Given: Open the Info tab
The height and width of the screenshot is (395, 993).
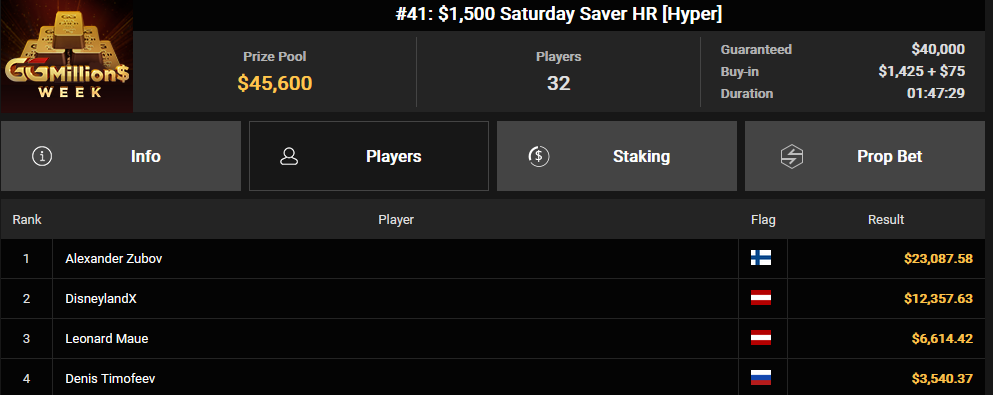Looking at the screenshot, I should (x=120, y=156).
